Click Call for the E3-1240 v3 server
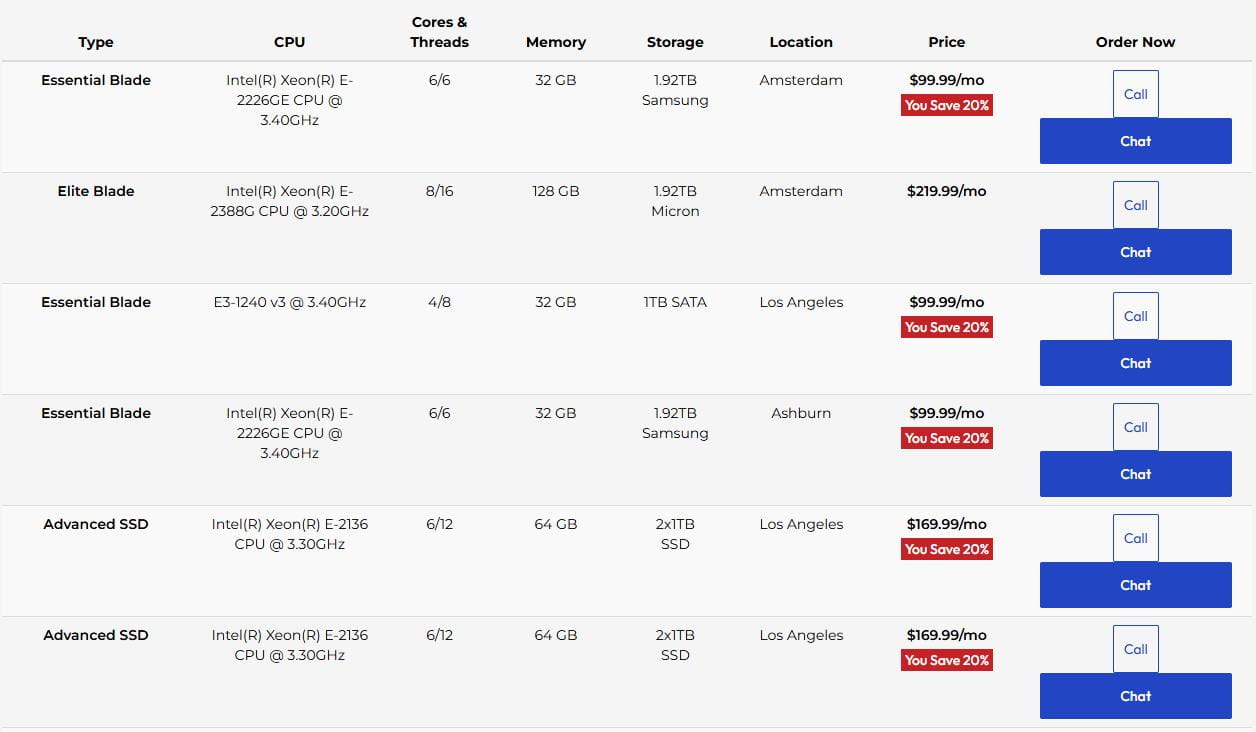Image resolution: width=1256 pixels, height=732 pixels. (1135, 316)
